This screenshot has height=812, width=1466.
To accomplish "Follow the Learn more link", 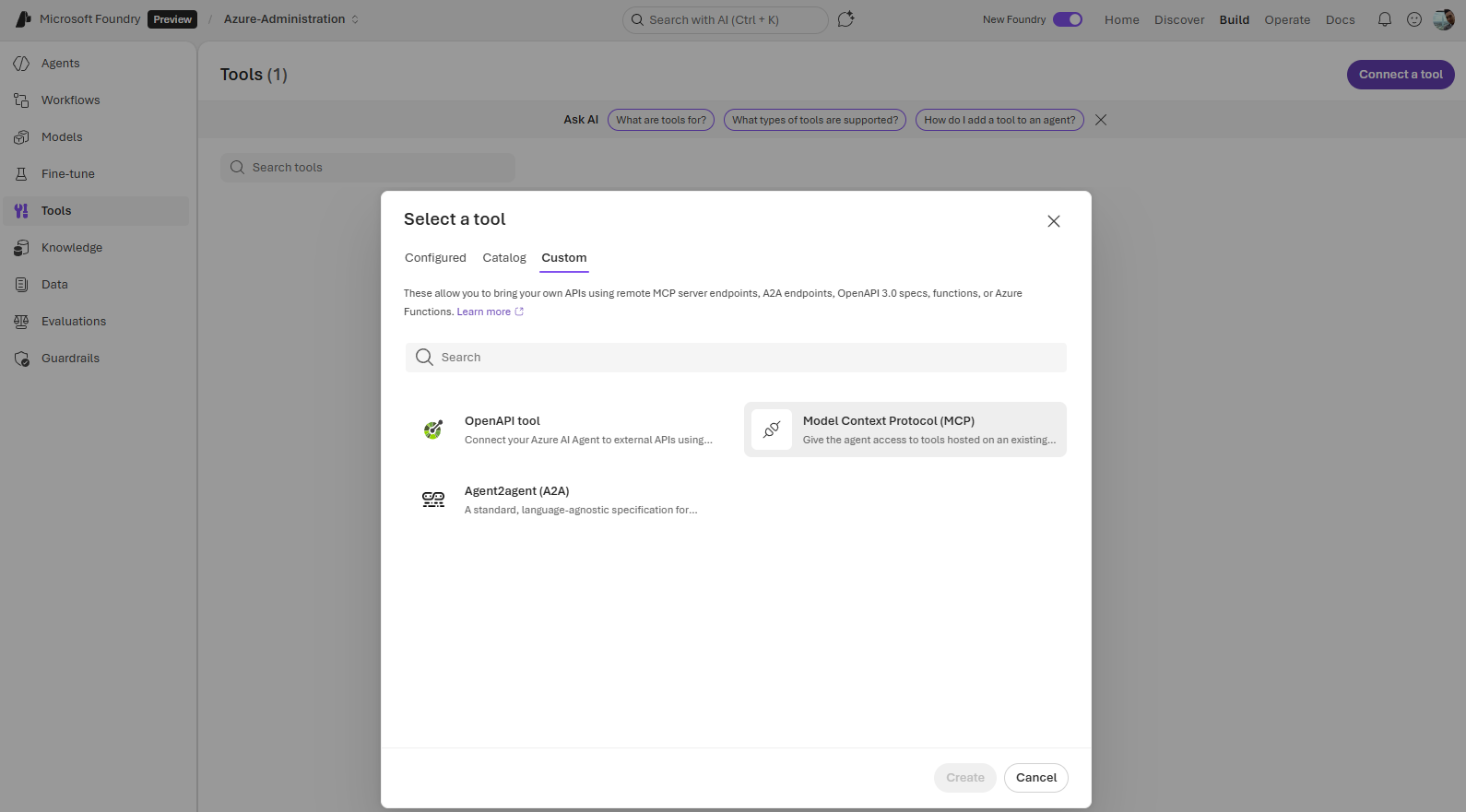I will pyautogui.click(x=484, y=312).
